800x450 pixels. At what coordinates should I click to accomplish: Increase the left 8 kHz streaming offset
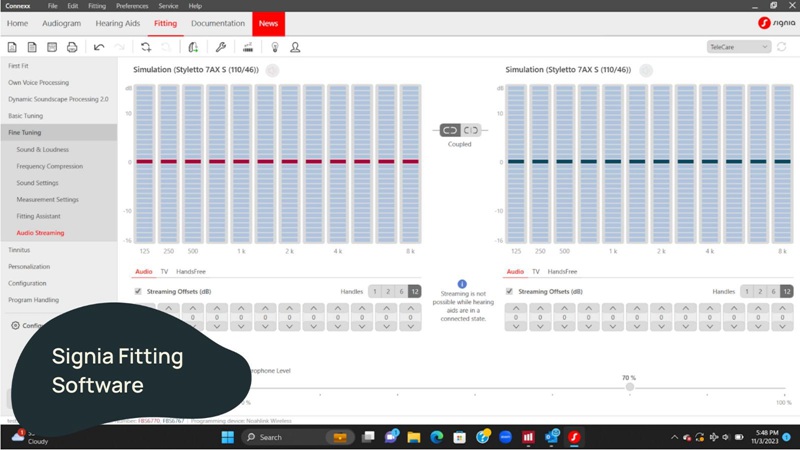click(x=410, y=308)
